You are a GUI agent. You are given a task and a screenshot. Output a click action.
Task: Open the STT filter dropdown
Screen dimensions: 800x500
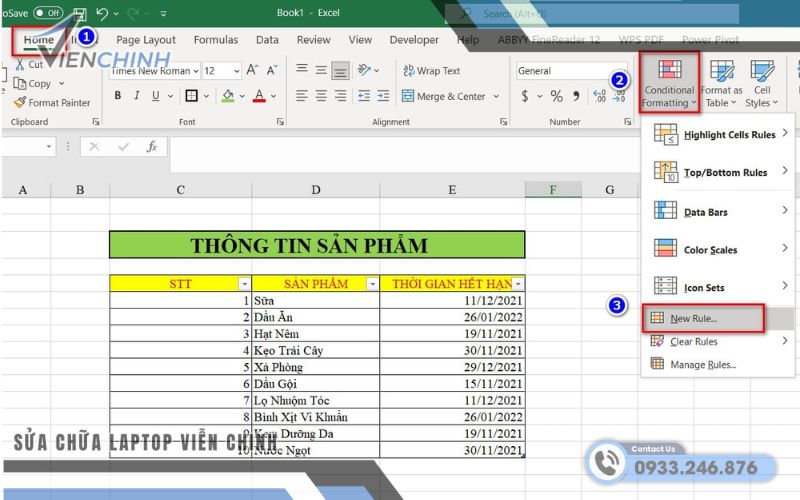245,284
